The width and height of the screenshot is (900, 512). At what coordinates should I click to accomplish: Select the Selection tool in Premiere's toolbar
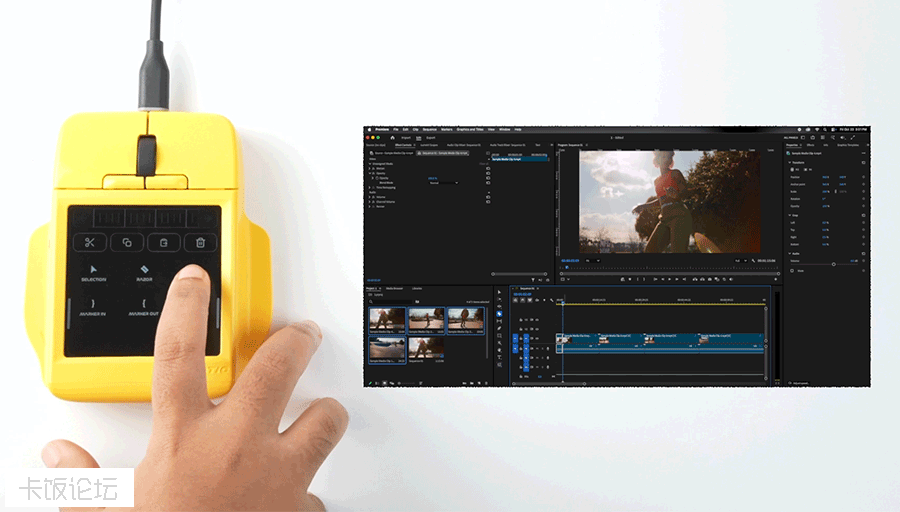(x=499, y=292)
